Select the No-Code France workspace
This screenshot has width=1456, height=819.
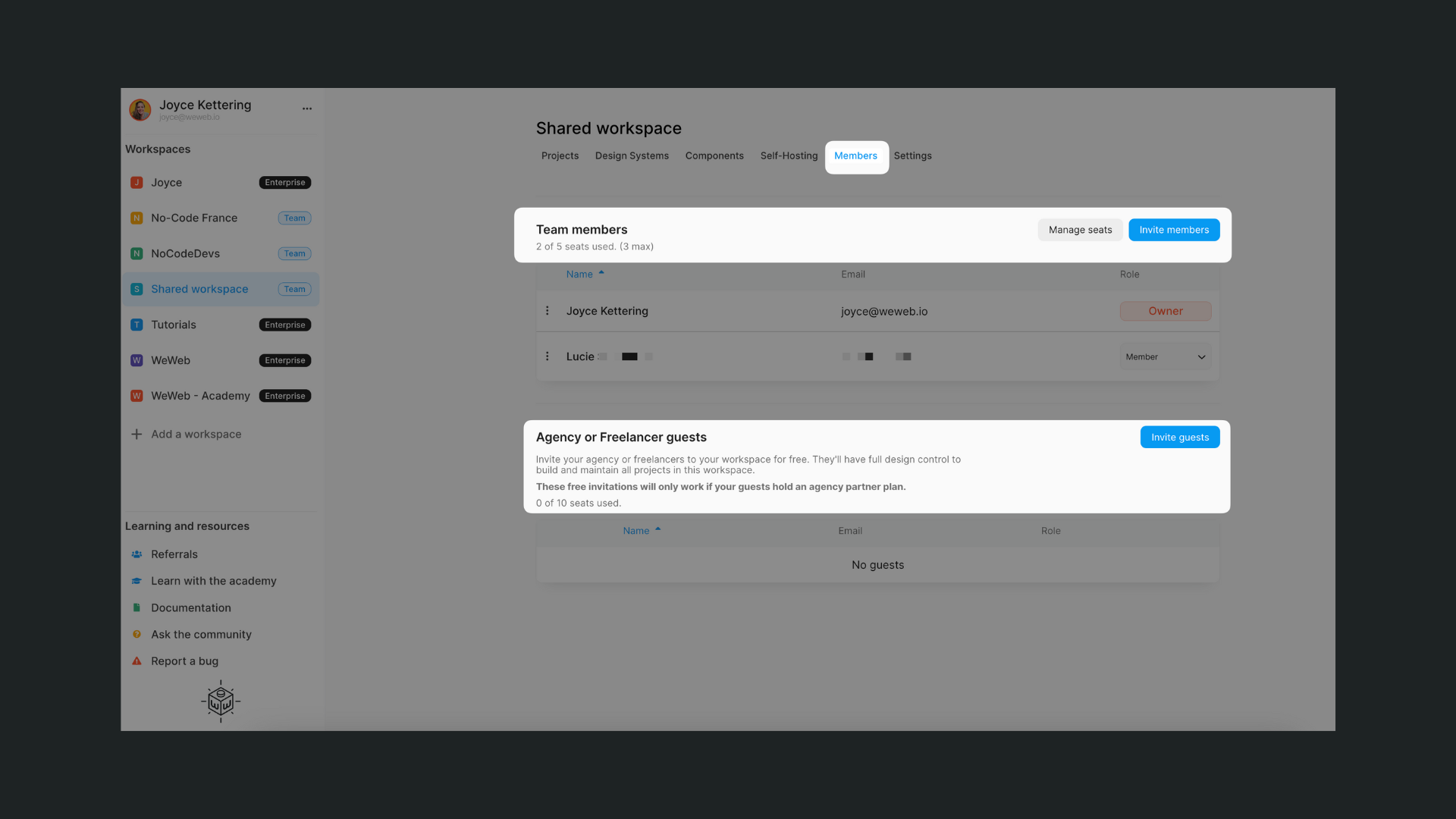tap(194, 218)
